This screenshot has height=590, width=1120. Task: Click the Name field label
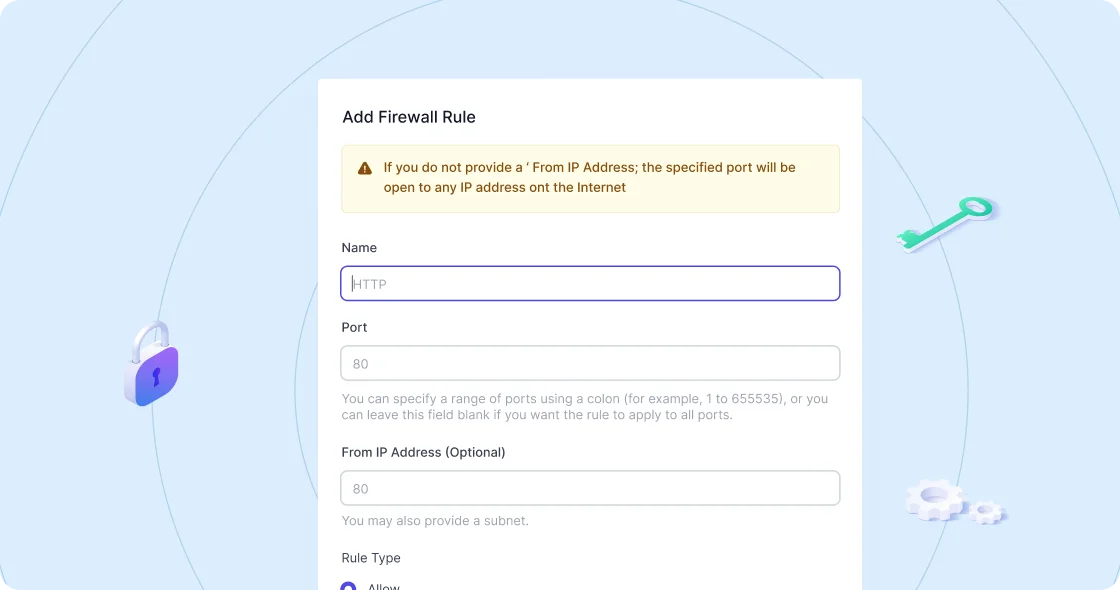[359, 247]
